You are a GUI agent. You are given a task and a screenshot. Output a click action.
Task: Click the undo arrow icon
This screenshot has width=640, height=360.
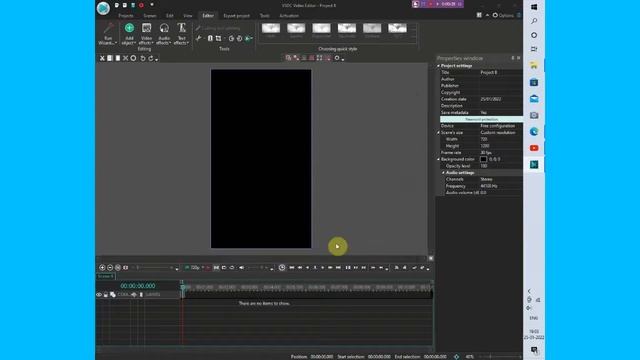(x=142, y=58)
